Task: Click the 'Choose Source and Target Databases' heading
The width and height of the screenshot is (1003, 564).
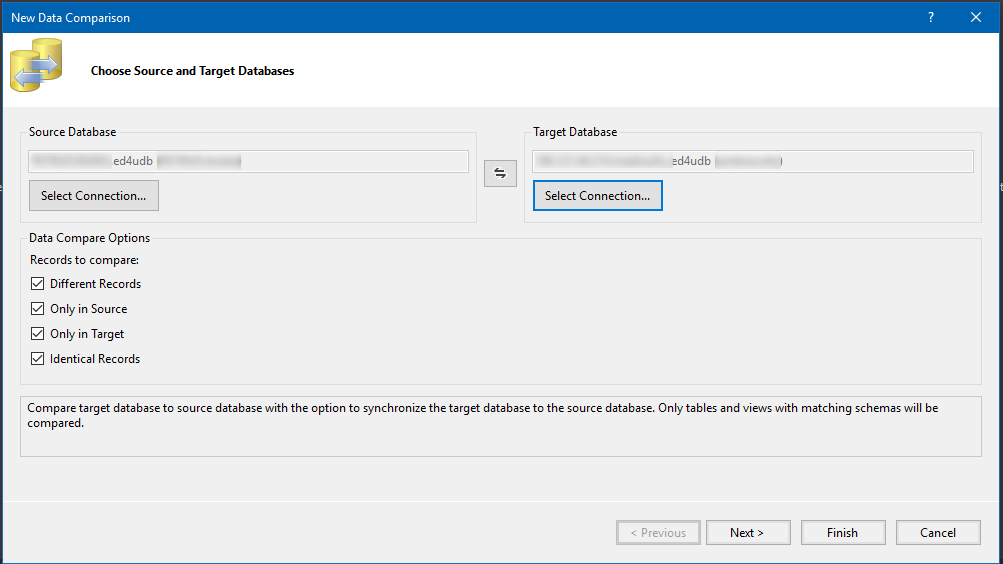Action: [193, 71]
